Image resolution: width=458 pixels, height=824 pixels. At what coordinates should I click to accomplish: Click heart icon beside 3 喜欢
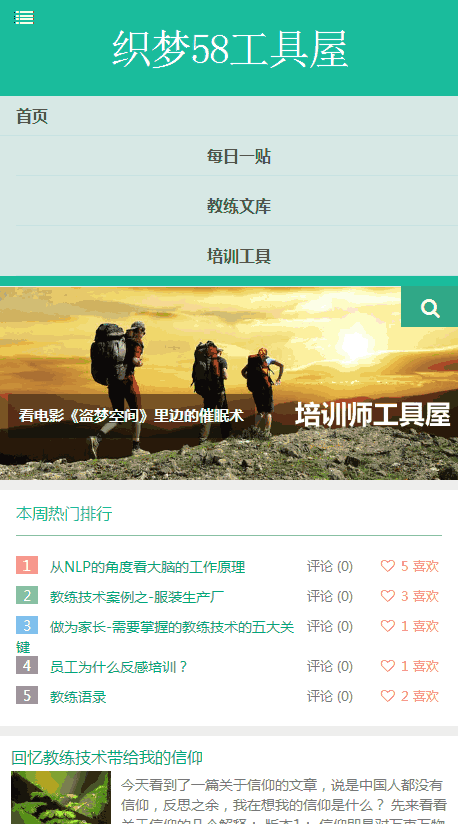click(x=388, y=596)
